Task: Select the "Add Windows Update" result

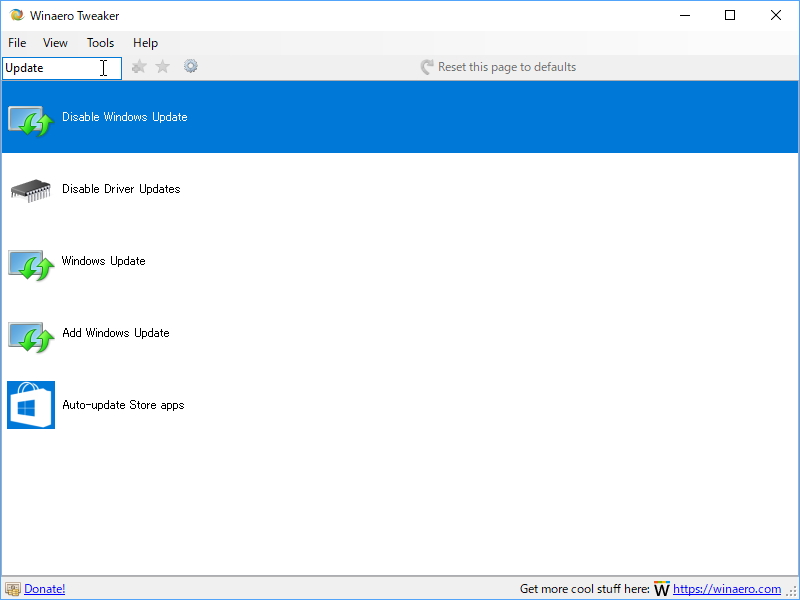Action: click(x=400, y=333)
